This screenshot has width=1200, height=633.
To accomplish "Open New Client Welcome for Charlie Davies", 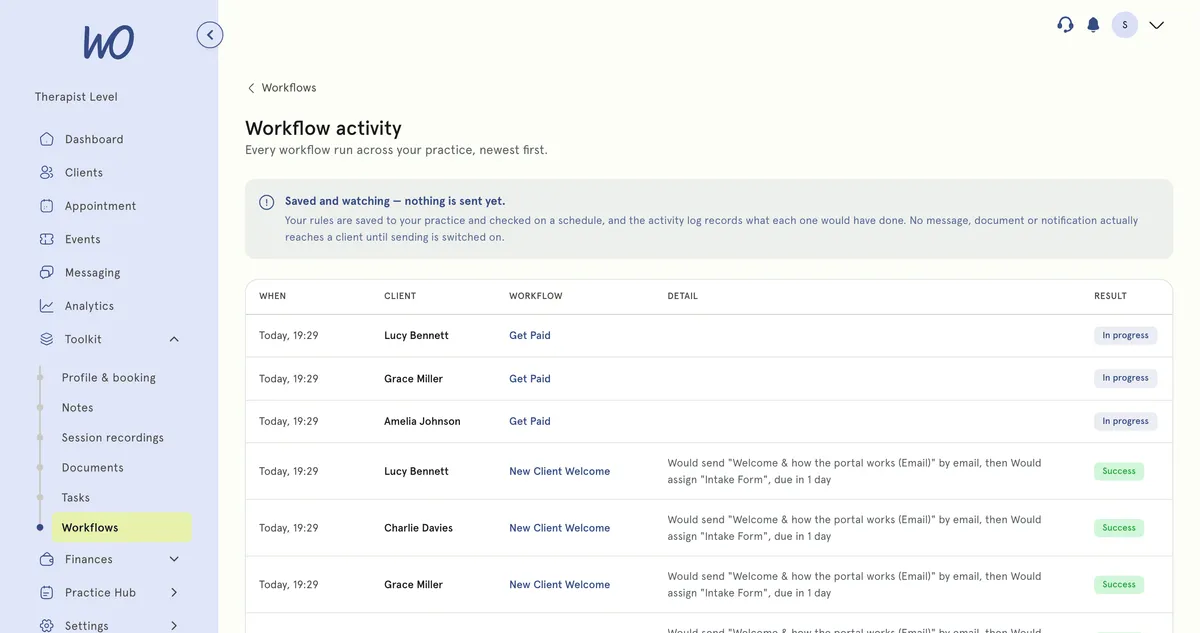I will pos(559,528).
